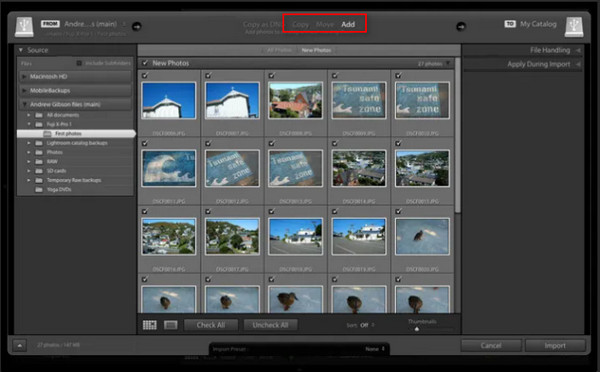The image size is (600, 372).
Task: Click the Cancel button
Action: 491,346
